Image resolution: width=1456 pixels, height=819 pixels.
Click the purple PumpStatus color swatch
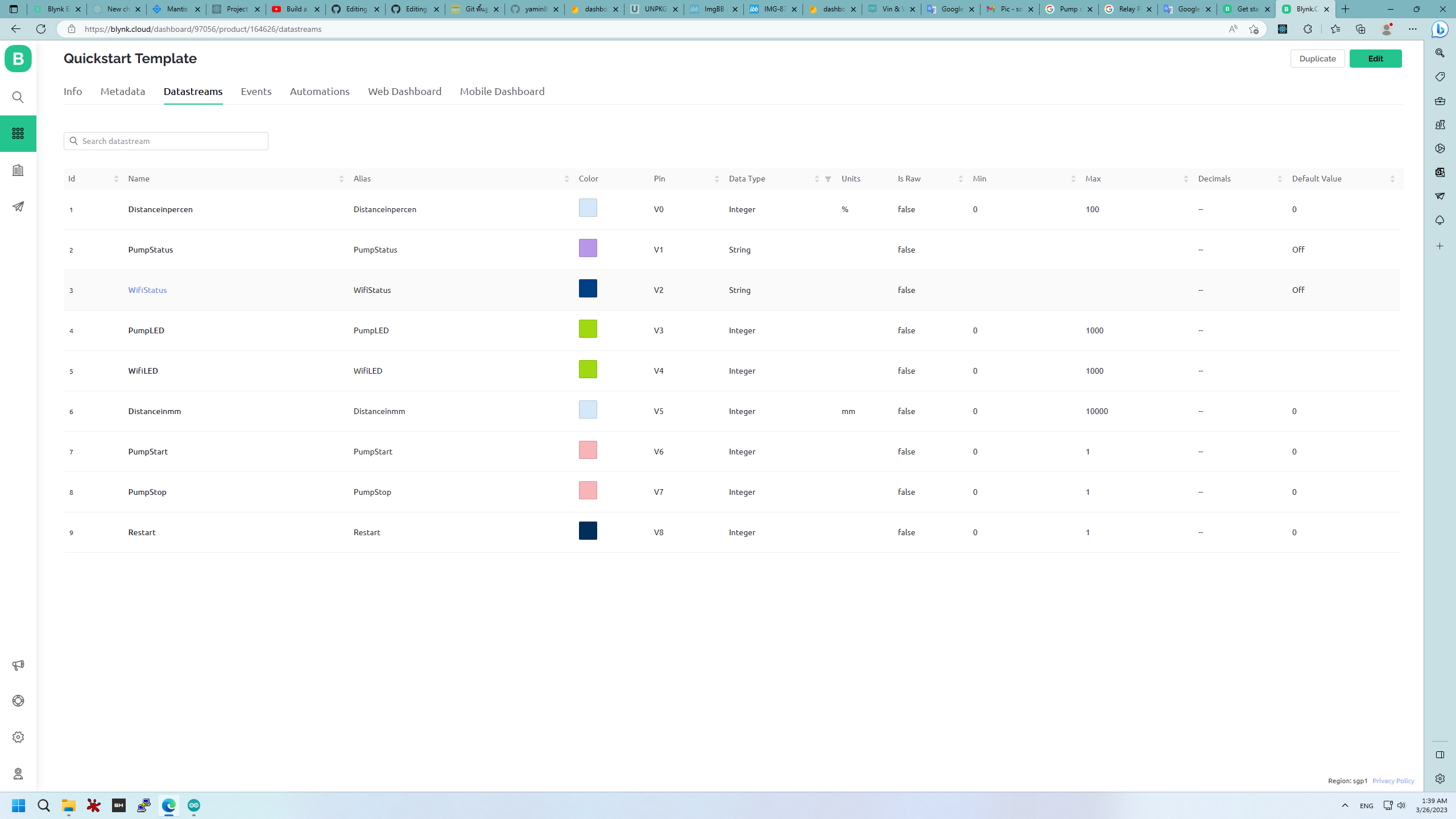588,248
